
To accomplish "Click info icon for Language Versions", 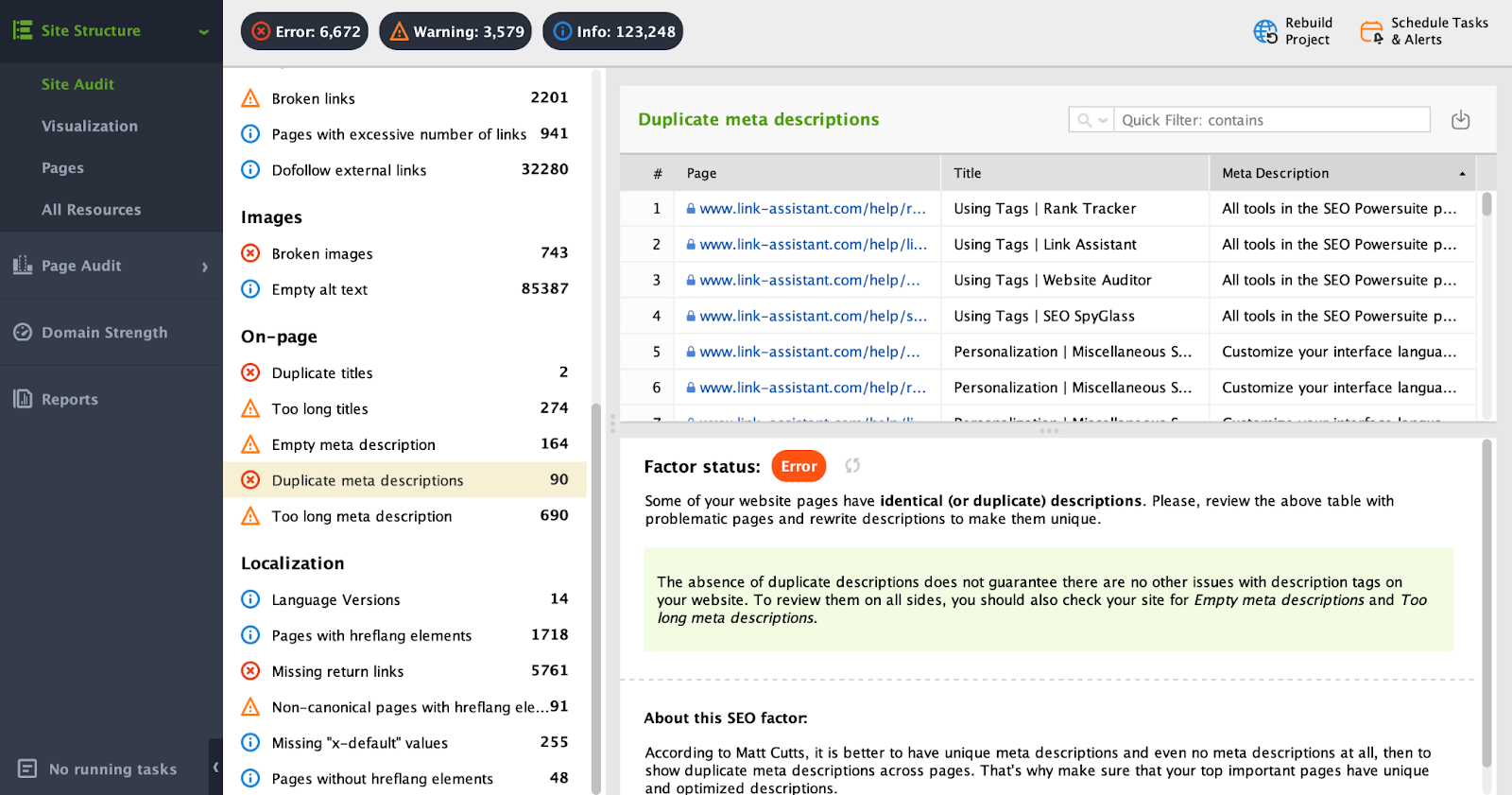I will (250, 598).
